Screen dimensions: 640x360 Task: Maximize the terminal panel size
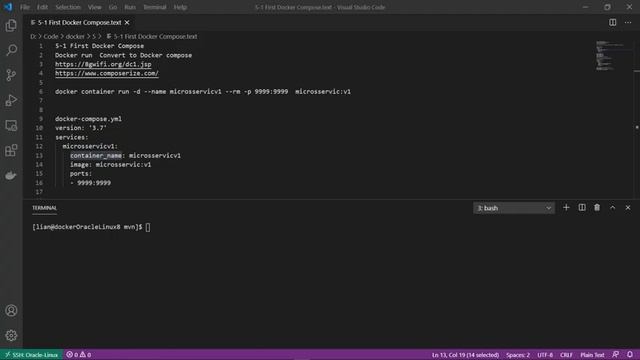coord(612,208)
